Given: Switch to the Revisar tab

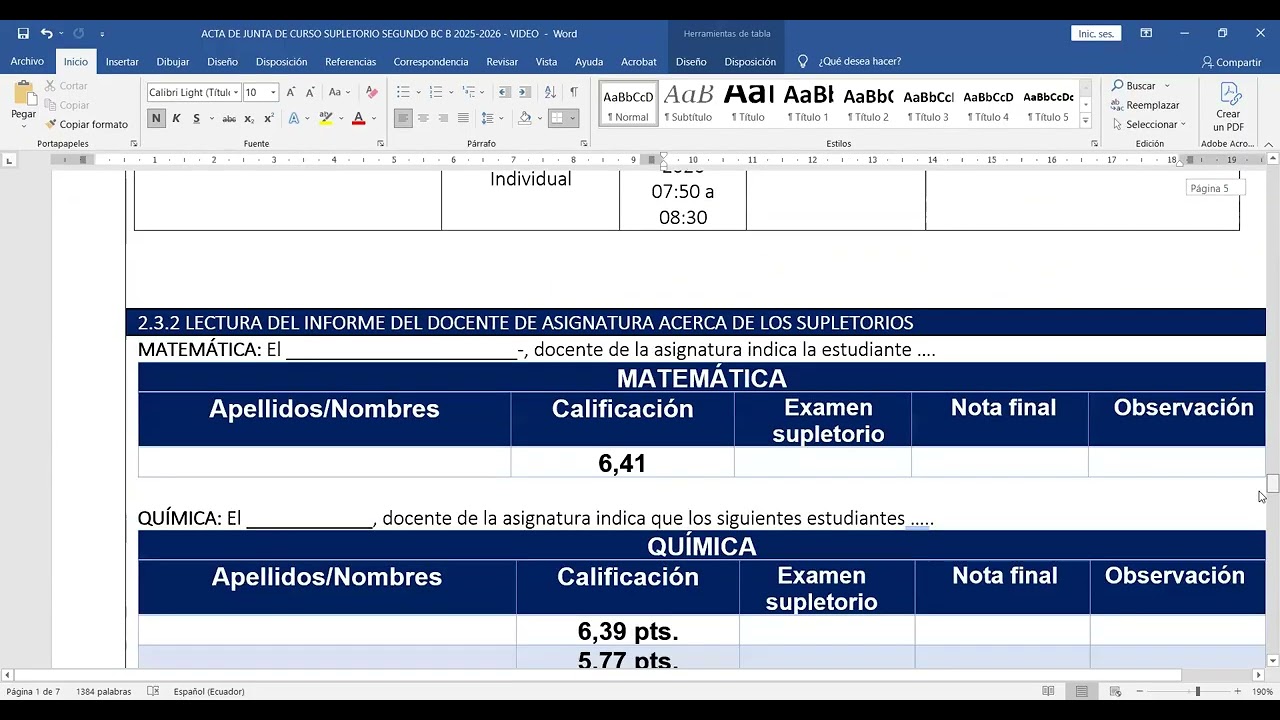Looking at the screenshot, I should coord(502,61).
